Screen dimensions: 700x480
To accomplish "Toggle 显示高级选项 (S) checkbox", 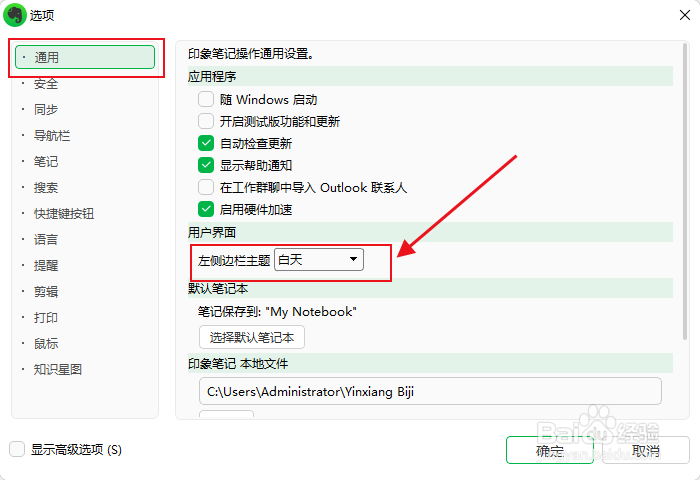I will coord(17,449).
